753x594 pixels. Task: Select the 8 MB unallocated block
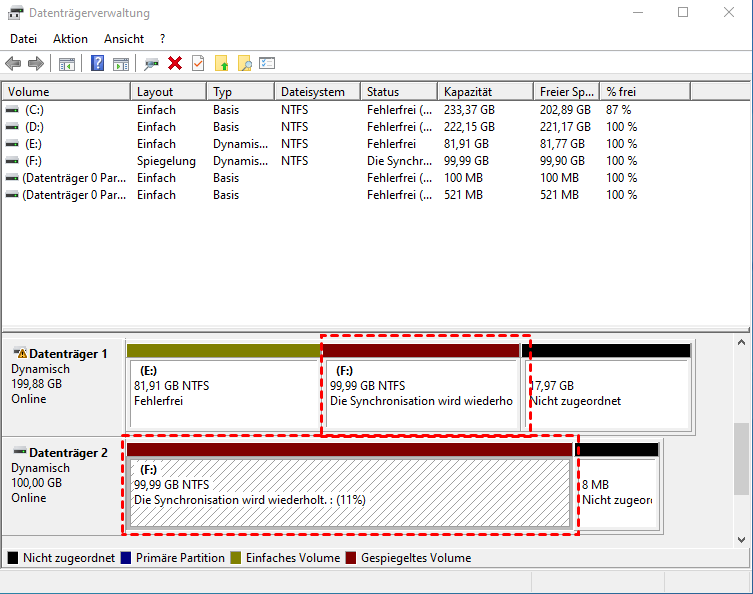click(618, 485)
